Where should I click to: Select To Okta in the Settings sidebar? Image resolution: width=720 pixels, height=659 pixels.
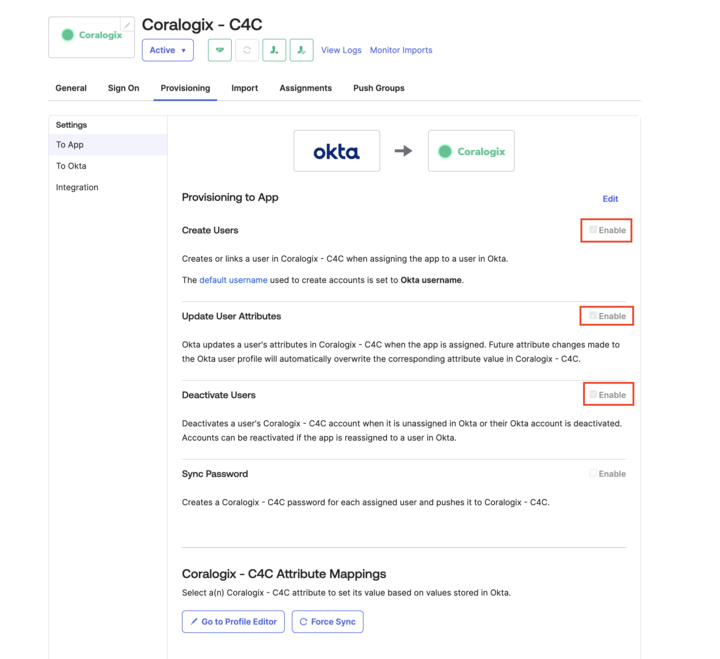(x=108, y=166)
